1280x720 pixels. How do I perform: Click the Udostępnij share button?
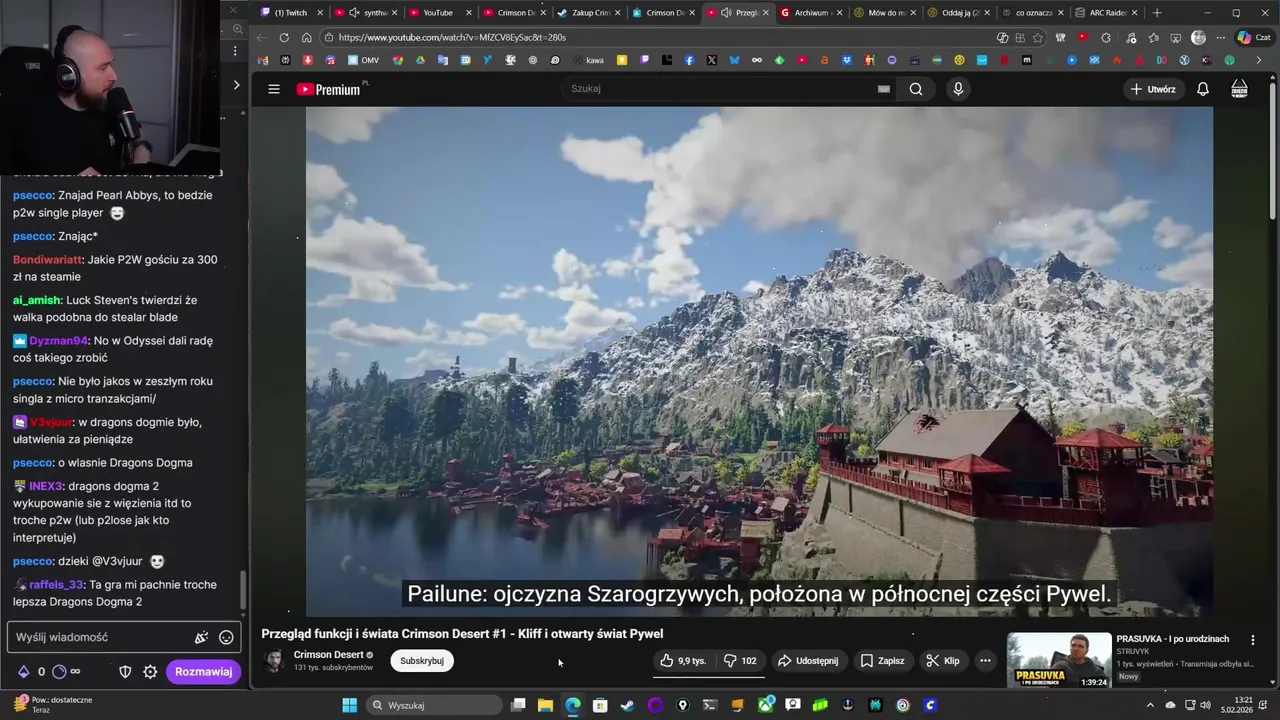pyautogui.click(x=808, y=661)
